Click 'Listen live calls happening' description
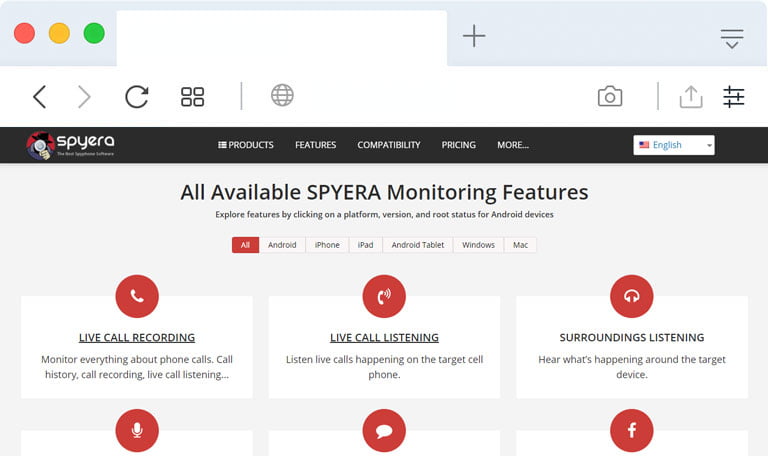The height and width of the screenshot is (456, 768). click(x=384, y=367)
